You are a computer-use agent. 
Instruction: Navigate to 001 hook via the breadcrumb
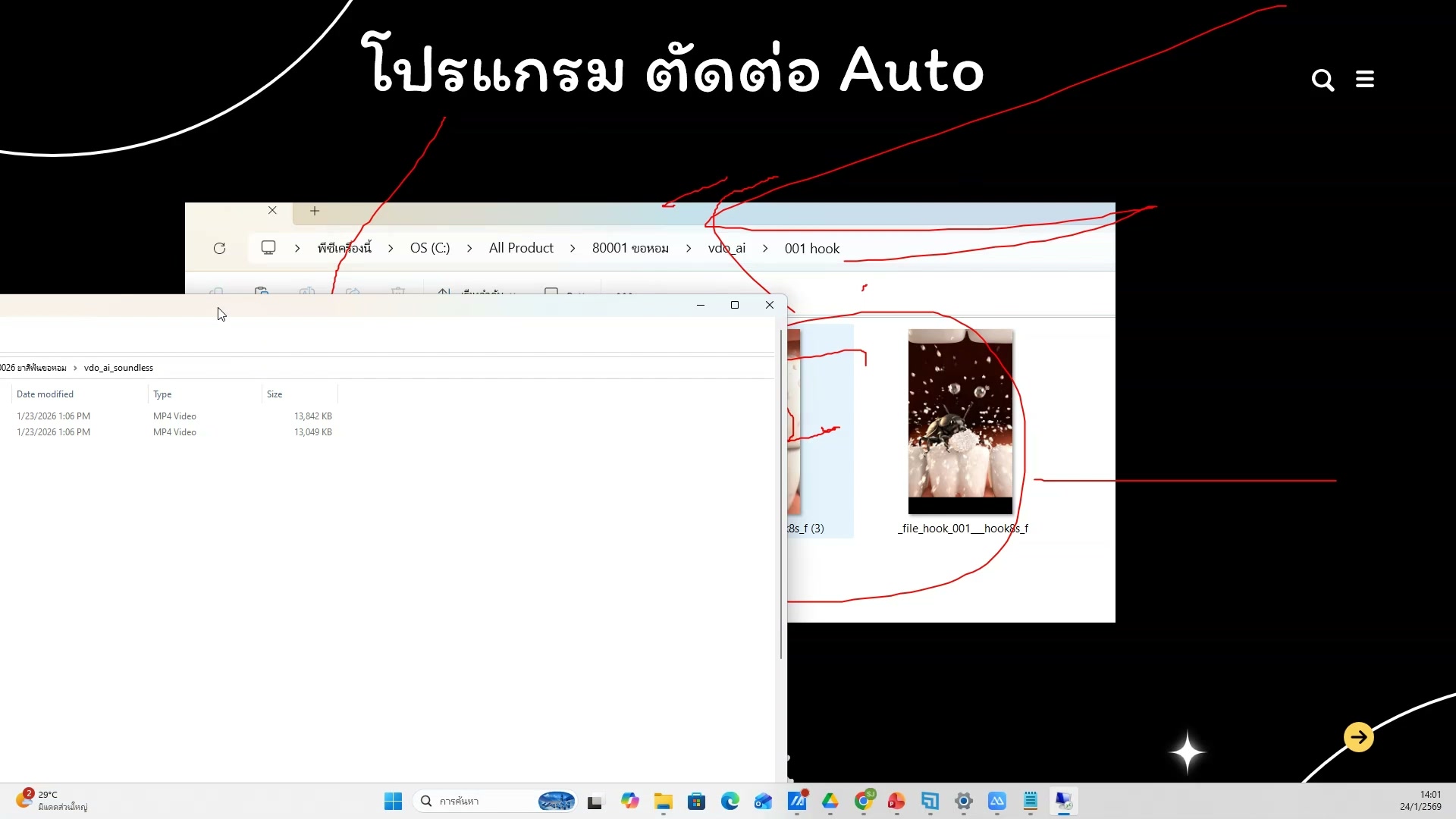point(811,248)
